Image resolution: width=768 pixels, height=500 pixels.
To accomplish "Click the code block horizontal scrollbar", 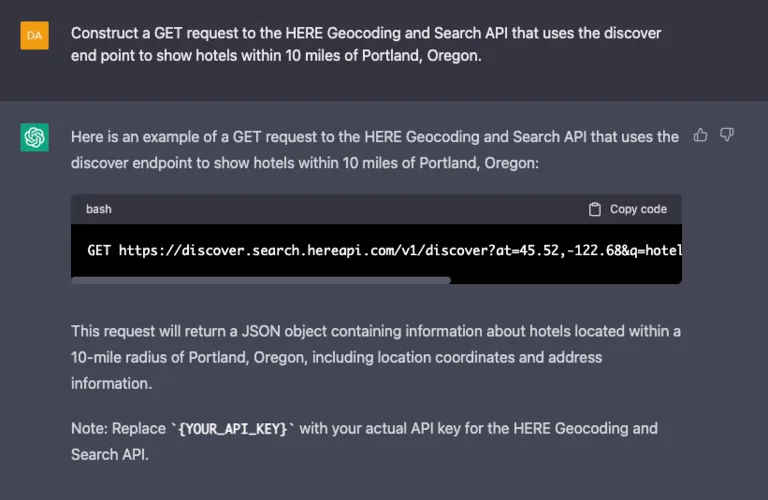I will (261, 280).
